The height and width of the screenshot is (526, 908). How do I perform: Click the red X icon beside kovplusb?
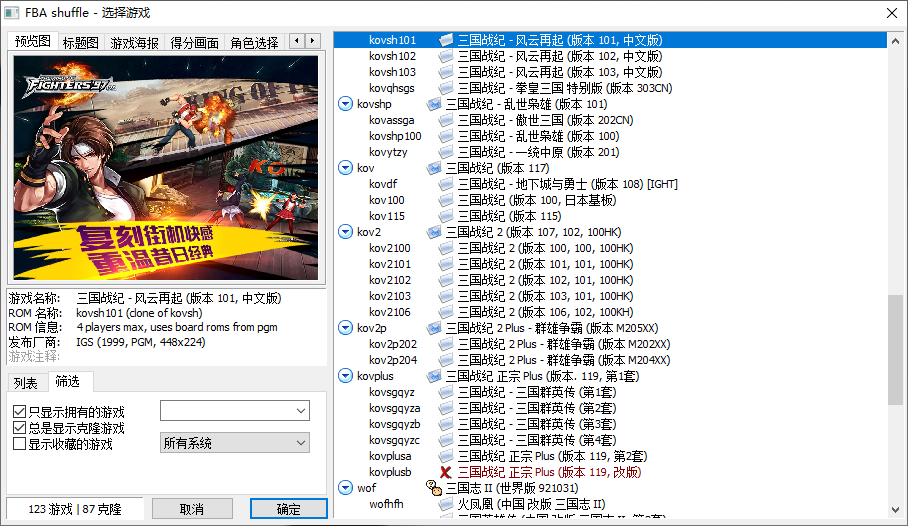point(446,472)
